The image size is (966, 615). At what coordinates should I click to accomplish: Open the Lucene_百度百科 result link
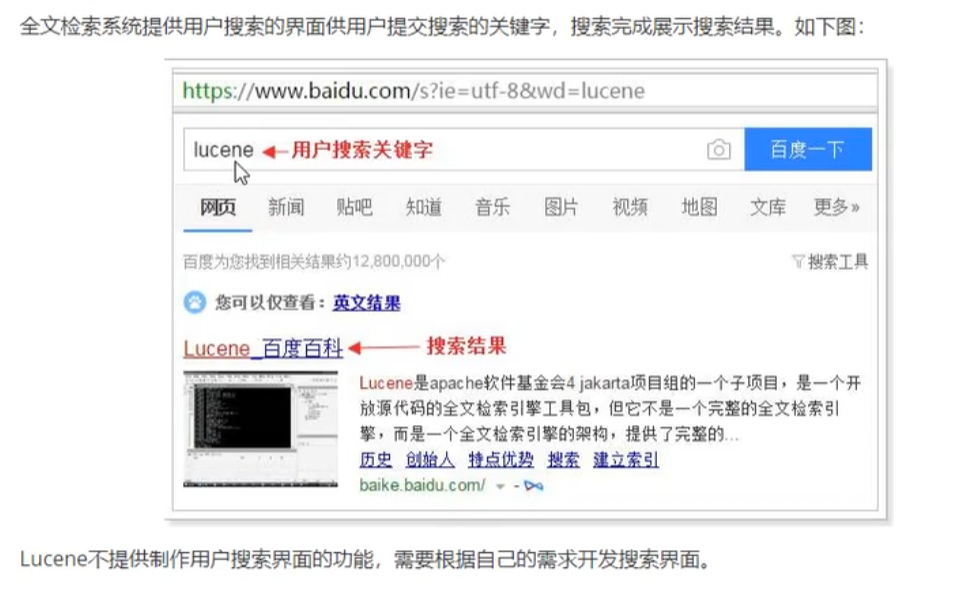pyautogui.click(x=263, y=348)
